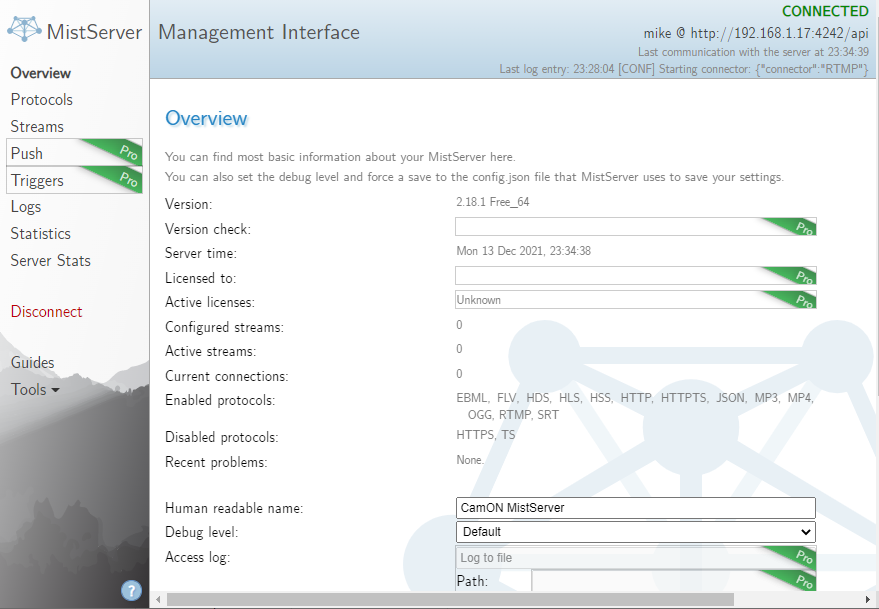Click the access log Path field
879x609 pixels.
[674, 581]
